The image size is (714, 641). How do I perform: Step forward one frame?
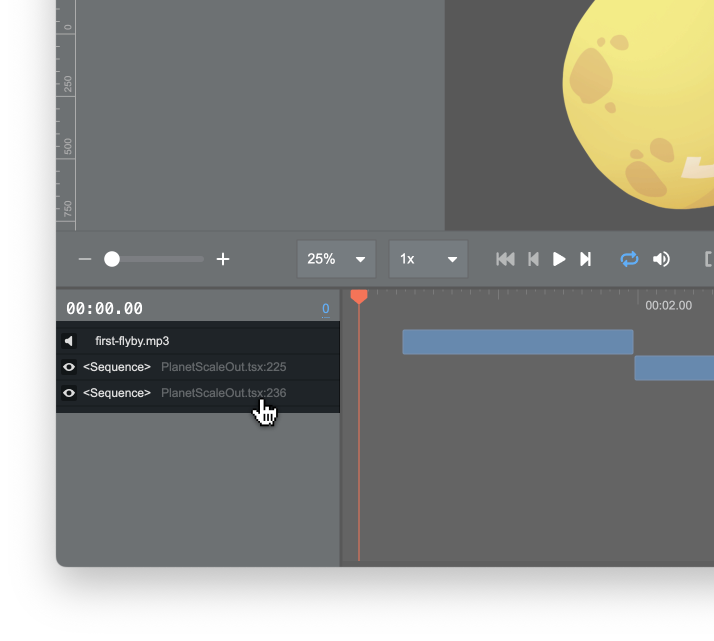[x=586, y=259]
